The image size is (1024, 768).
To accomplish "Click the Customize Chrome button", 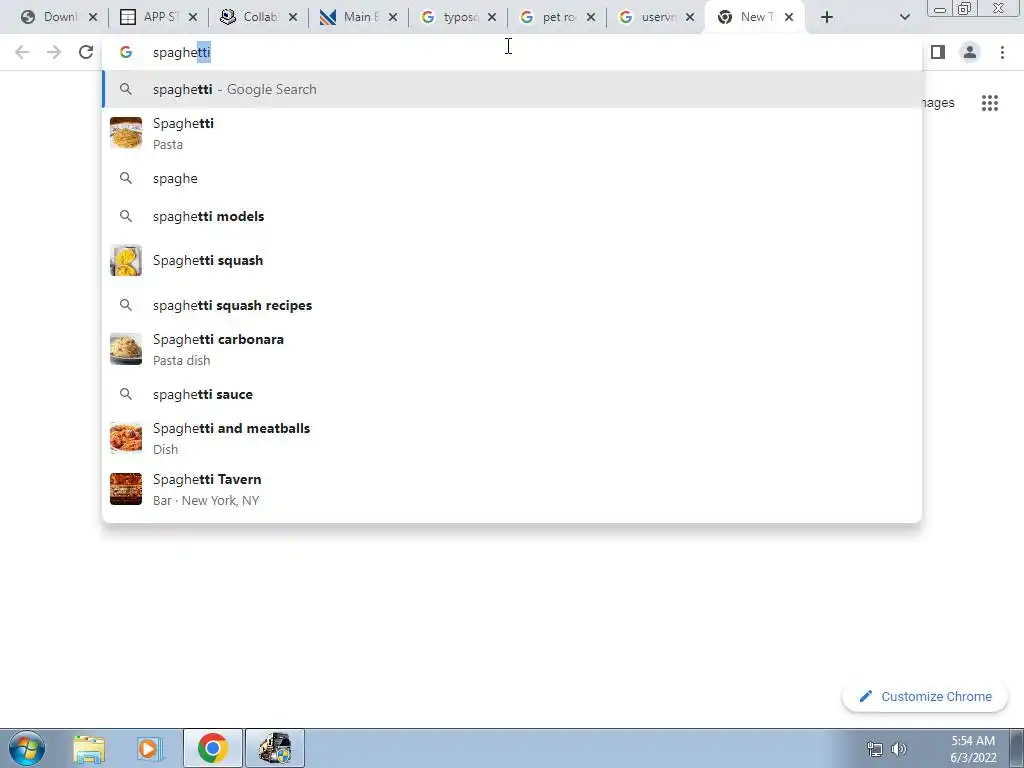I will 925,697.
